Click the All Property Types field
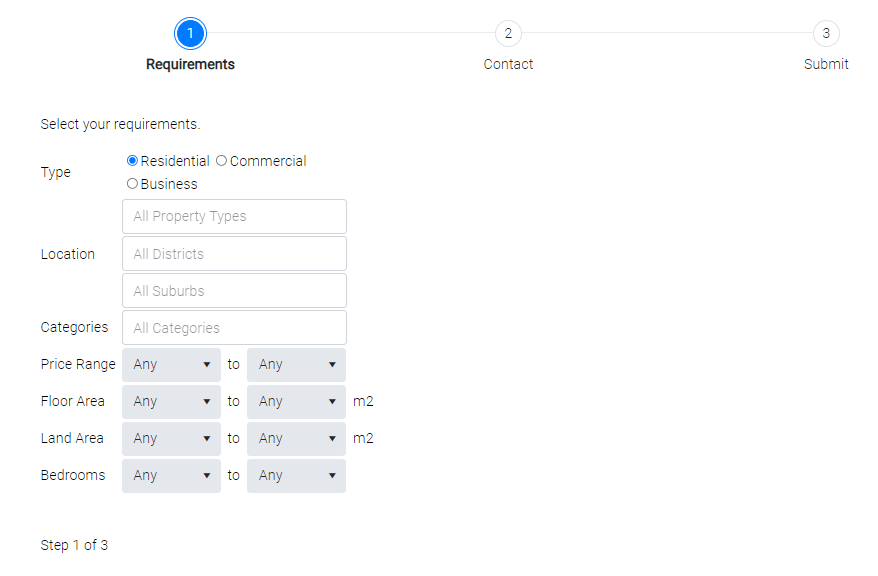This screenshot has width=878, height=576. pos(234,216)
